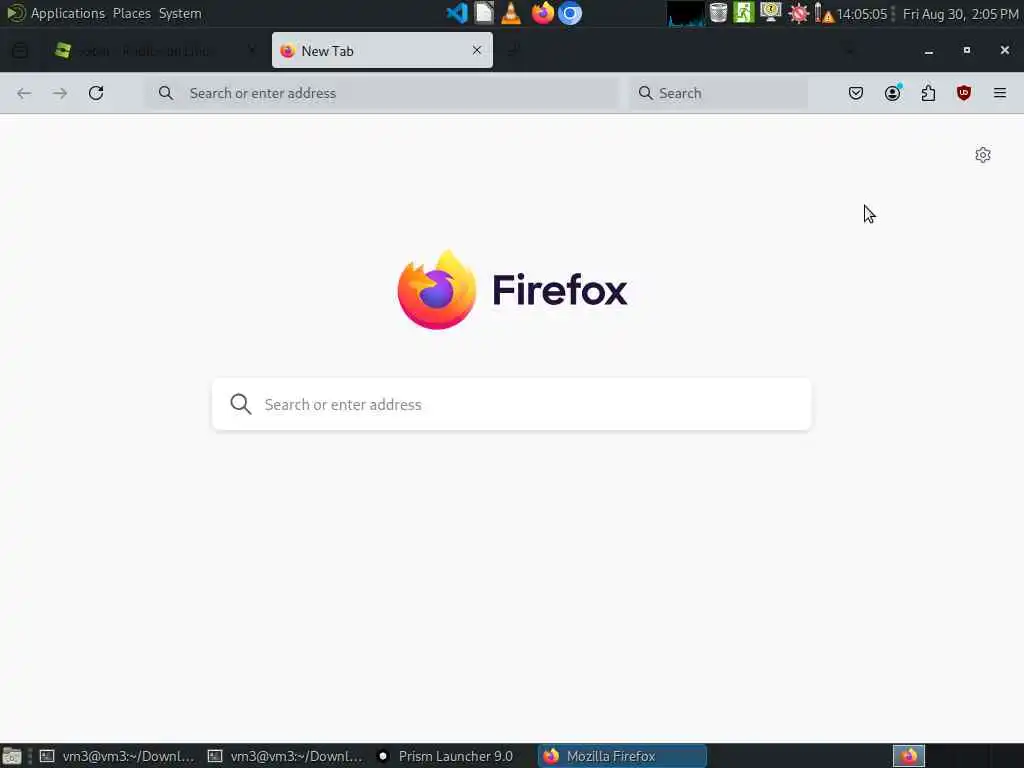Launch VLC media player from panel
The image size is (1024, 768).
click(511, 13)
